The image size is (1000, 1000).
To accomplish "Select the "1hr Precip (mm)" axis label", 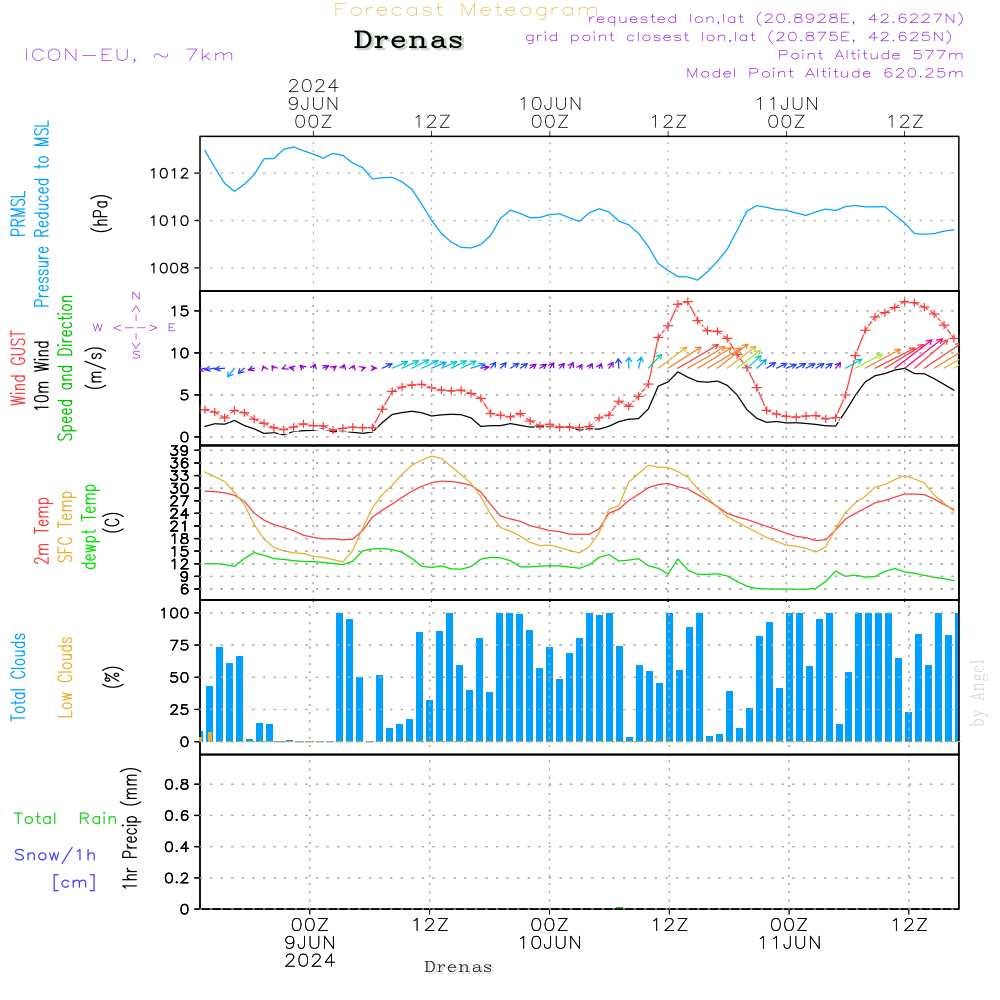I will pyautogui.click(x=131, y=828).
